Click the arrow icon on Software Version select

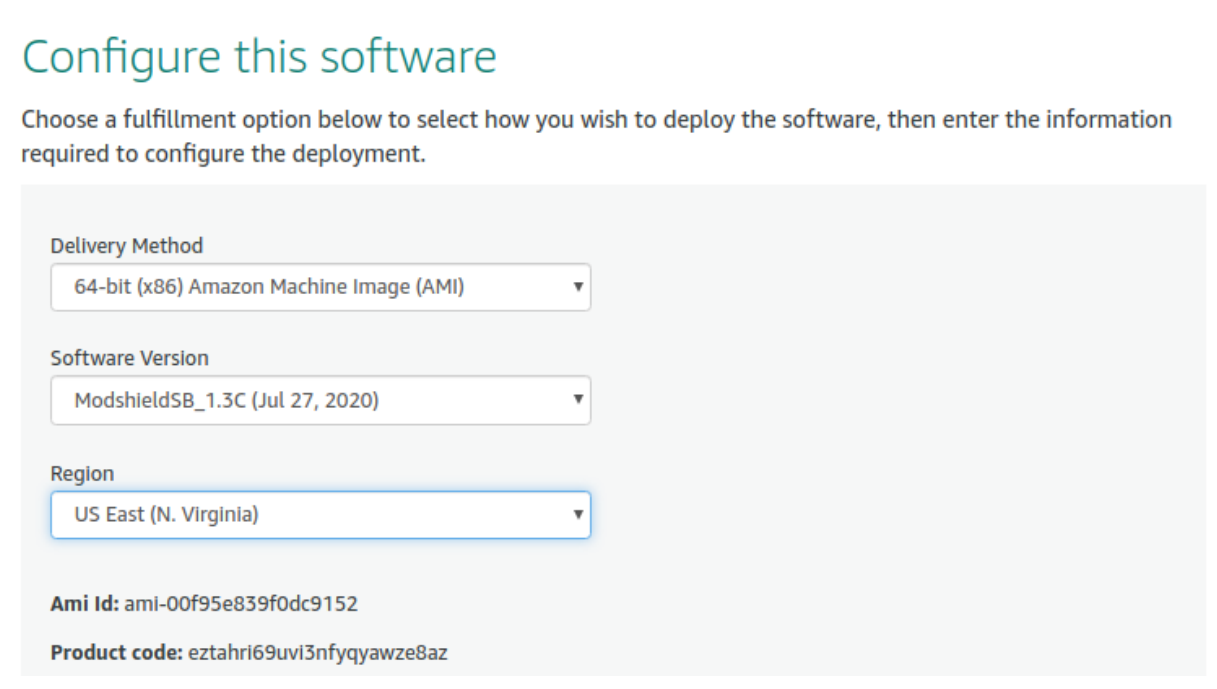click(577, 401)
